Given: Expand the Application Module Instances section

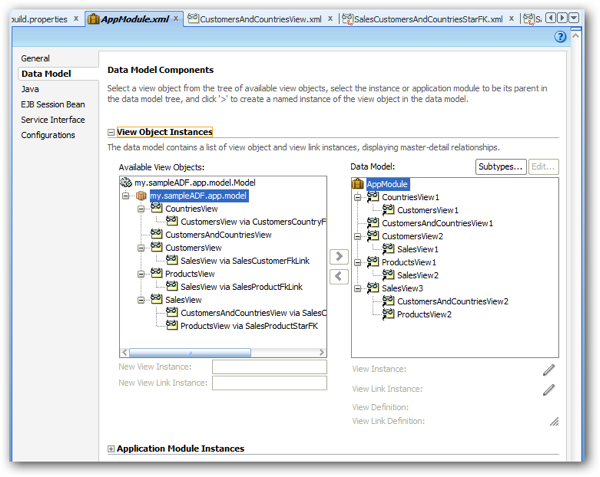Looking at the screenshot, I should (111, 449).
